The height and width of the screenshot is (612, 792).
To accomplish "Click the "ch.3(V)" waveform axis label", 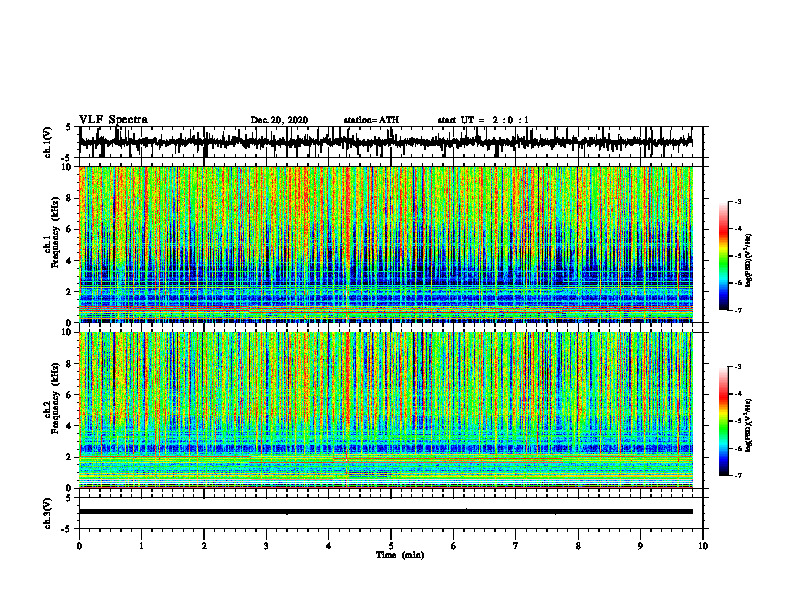I will [48, 513].
